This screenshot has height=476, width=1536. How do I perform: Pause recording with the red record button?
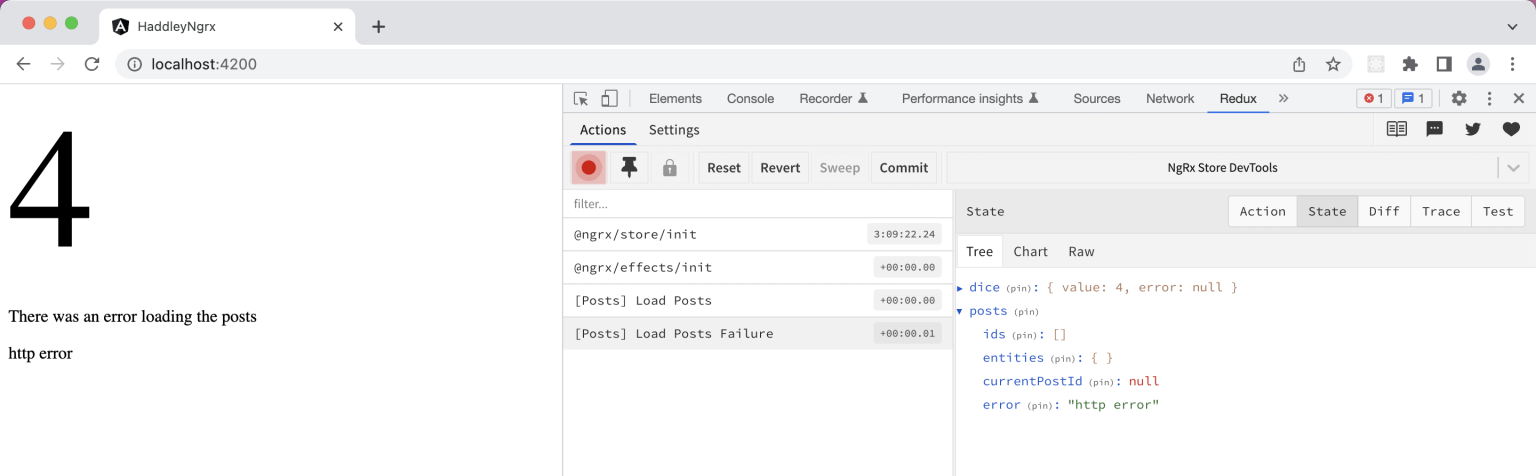pyautogui.click(x=589, y=168)
